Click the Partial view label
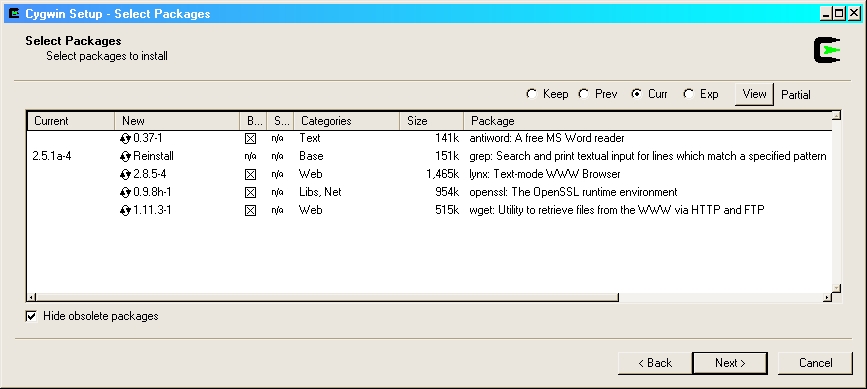The image size is (867, 389). tap(796, 95)
